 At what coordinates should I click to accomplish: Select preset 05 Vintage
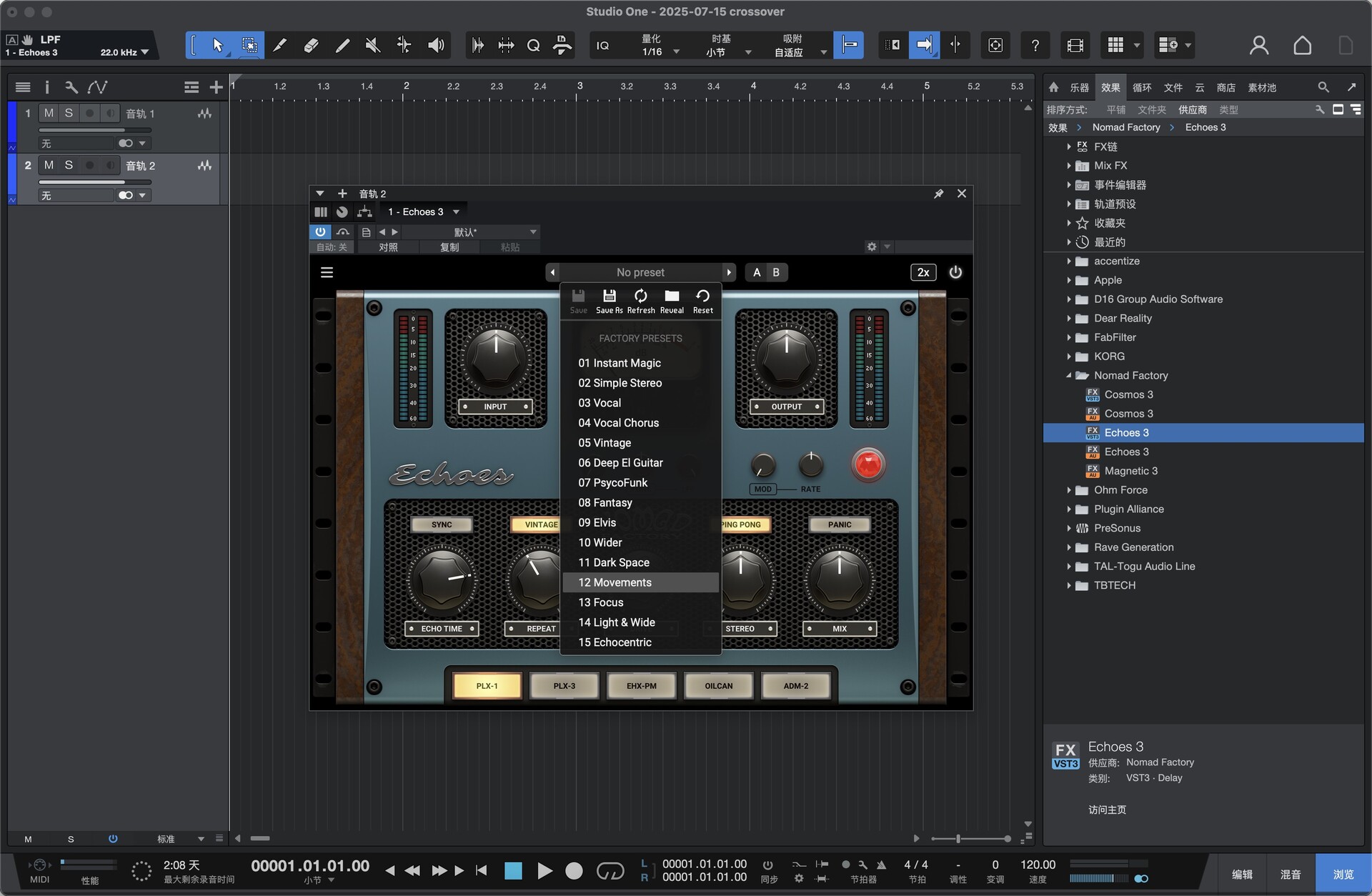[x=640, y=443]
